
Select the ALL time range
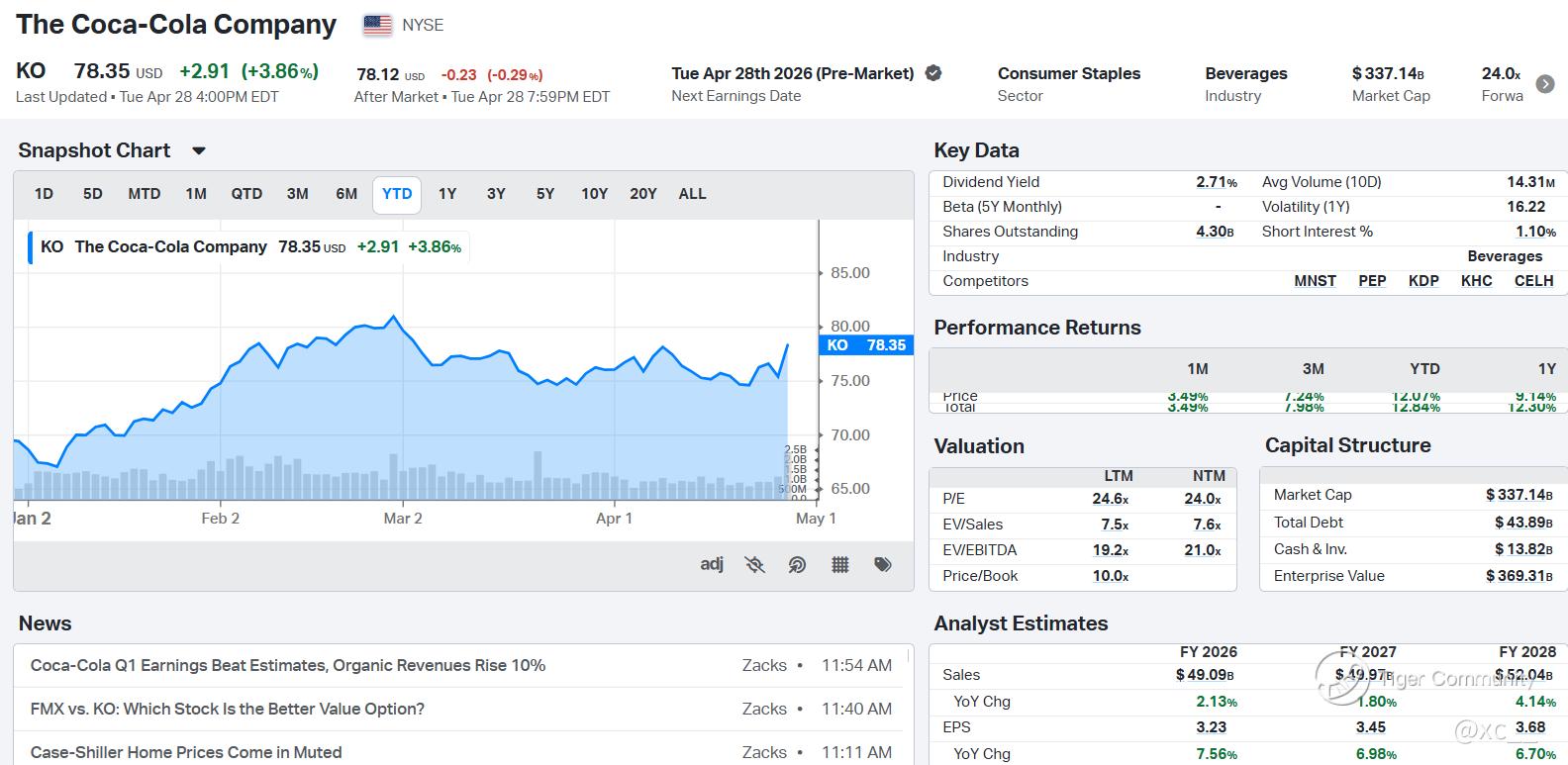[x=692, y=194]
